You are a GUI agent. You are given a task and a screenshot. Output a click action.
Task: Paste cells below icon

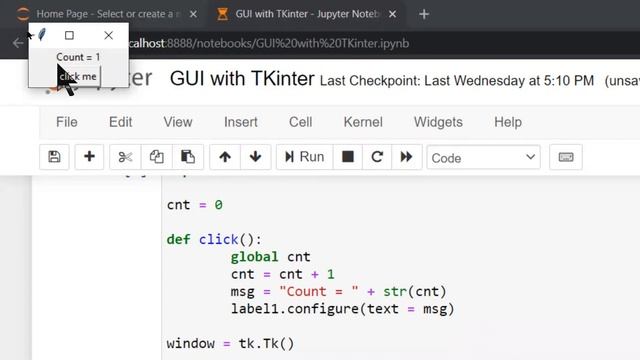click(188, 157)
